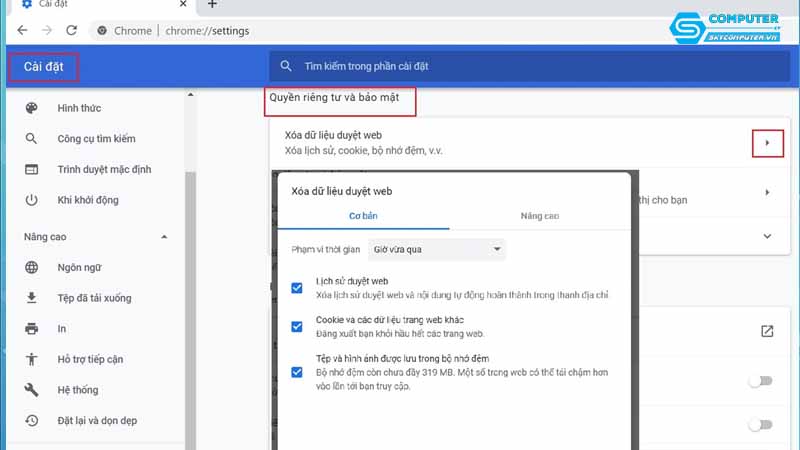Uncheck the Lịch sử duyệt web checkbox

297,288
